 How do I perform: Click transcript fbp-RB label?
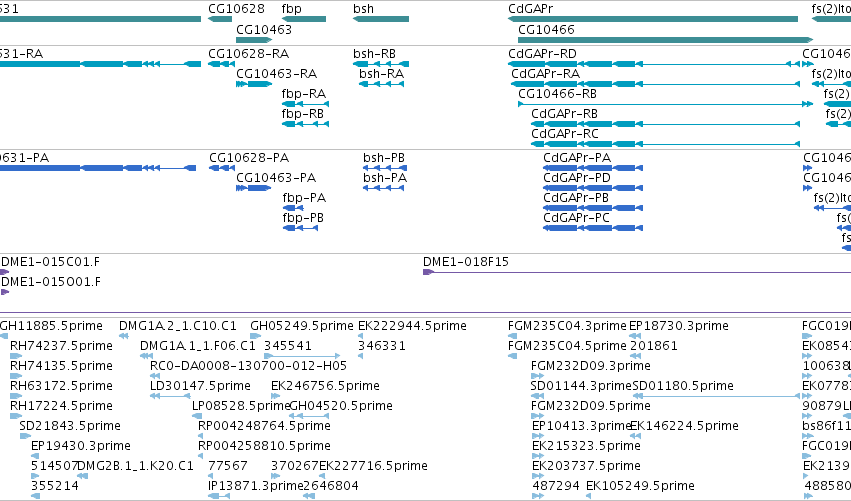[x=303, y=114]
